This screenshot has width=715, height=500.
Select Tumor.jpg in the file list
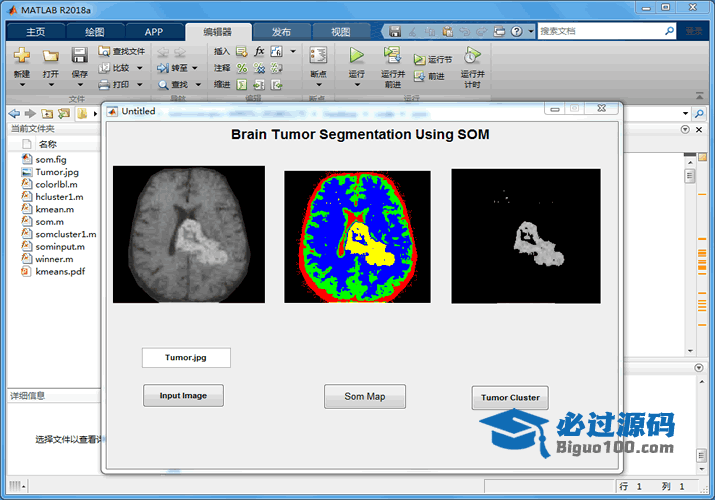coord(57,172)
